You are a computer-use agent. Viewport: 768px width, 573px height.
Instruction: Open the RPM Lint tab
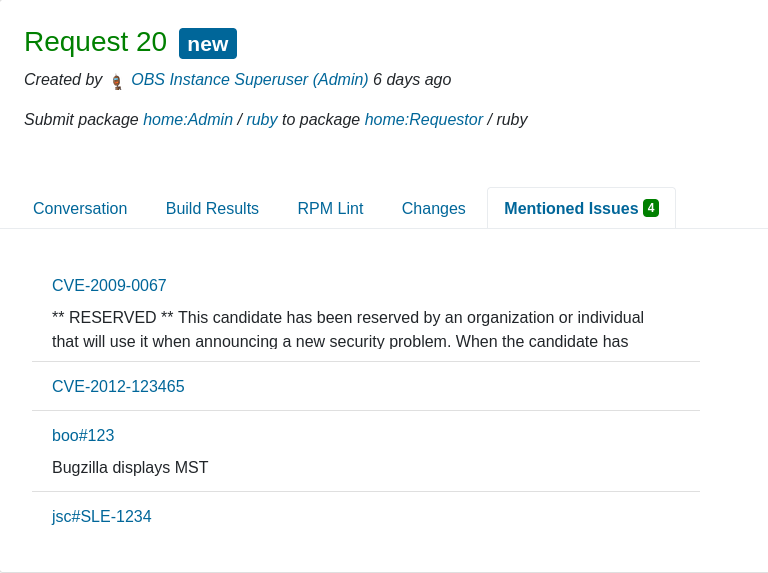click(330, 208)
